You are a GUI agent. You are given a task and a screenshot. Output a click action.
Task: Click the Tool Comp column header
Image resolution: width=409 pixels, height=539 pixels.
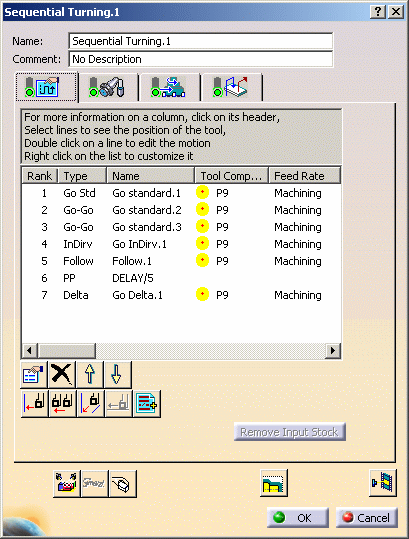tap(231, 176)
